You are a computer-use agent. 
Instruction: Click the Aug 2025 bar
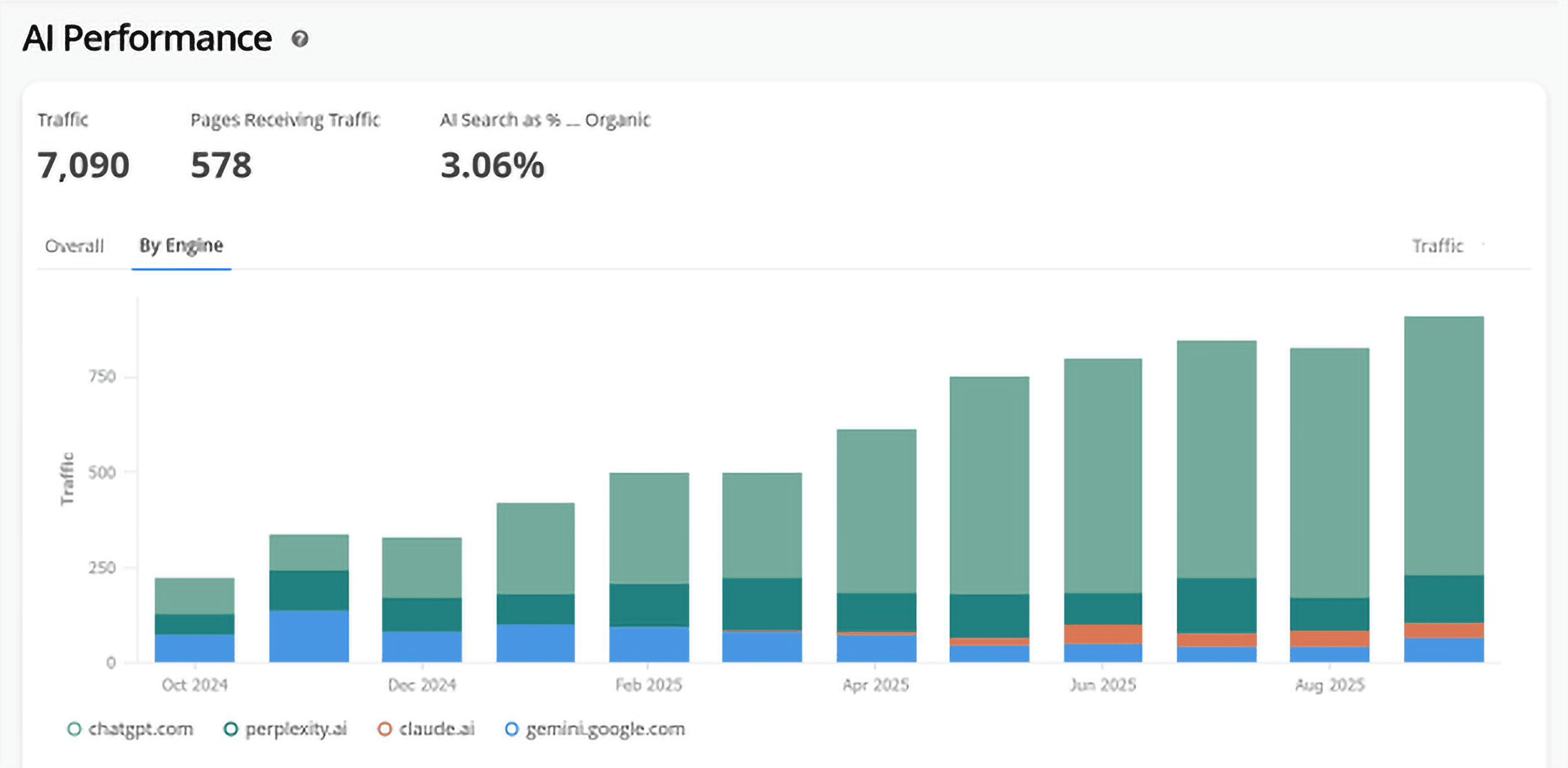pos(1330,505)
